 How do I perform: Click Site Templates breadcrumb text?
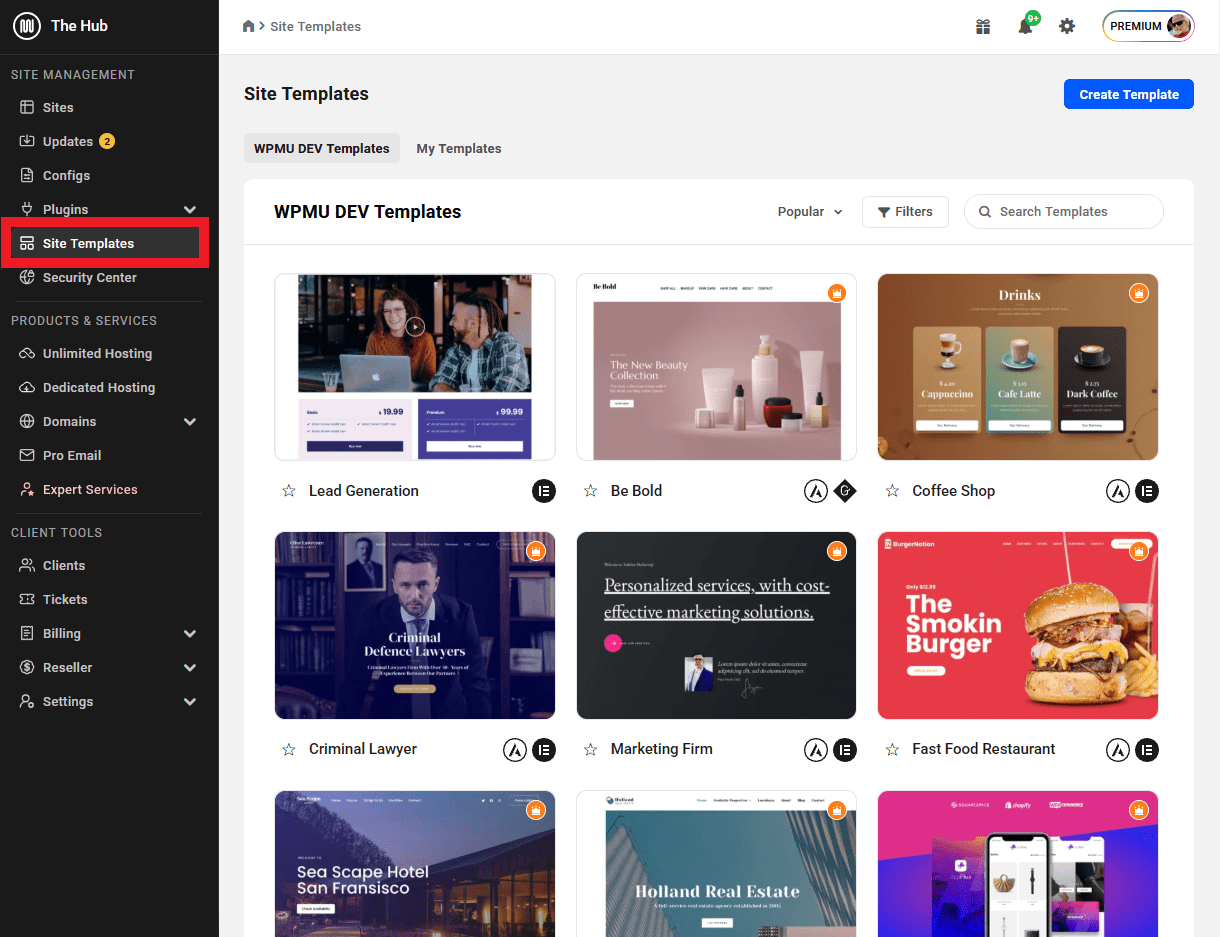pyautogui.click(x=316, y=26)
